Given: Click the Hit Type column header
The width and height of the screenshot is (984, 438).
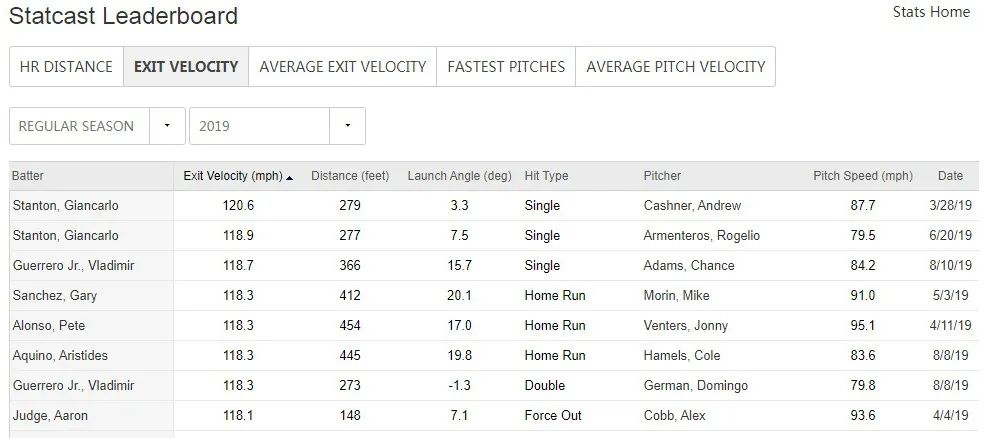Looking at the screenshot, I should [546, 176].
